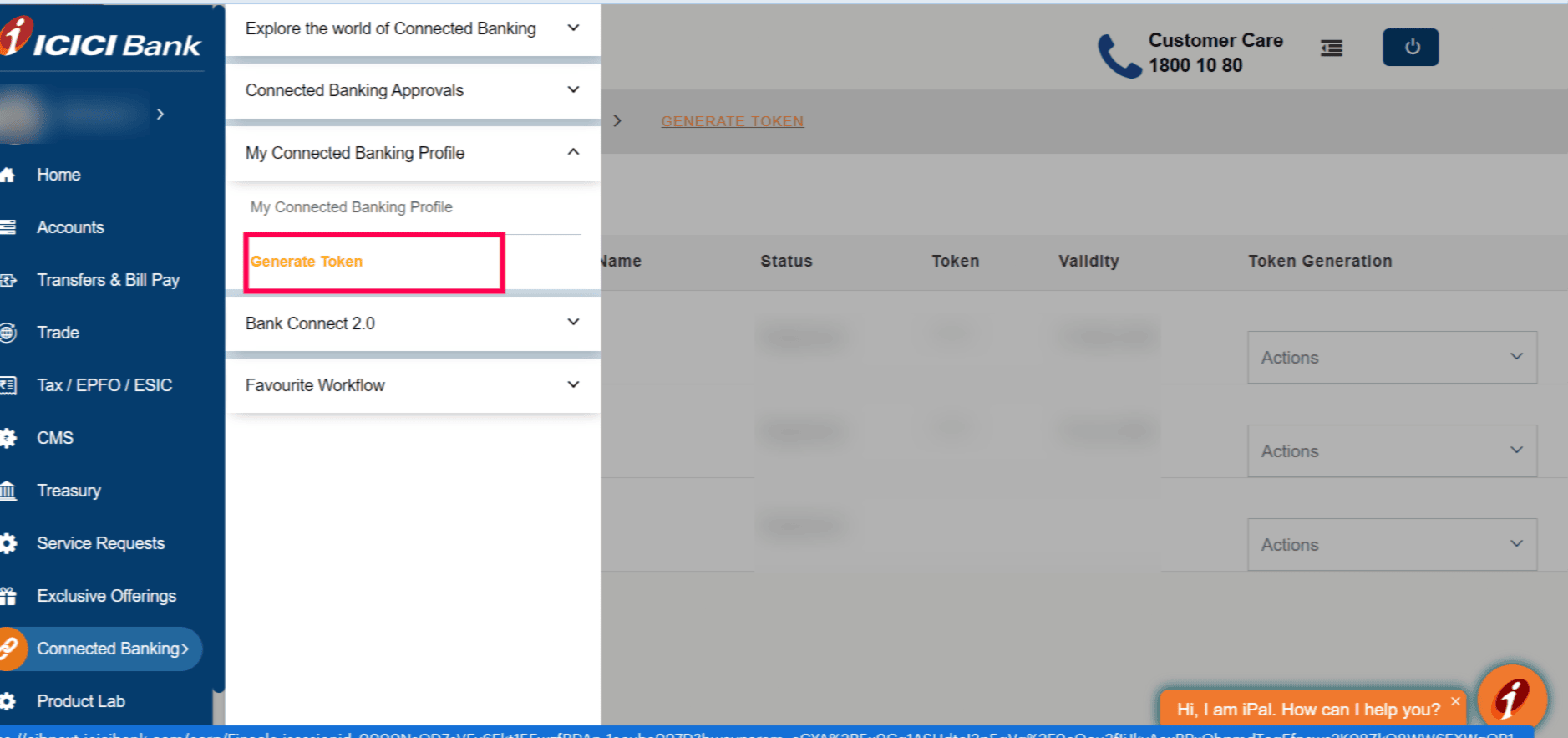Click 'Hi, I am iPal' chat prompt
1568x738 pixels.
(1308, 710)
